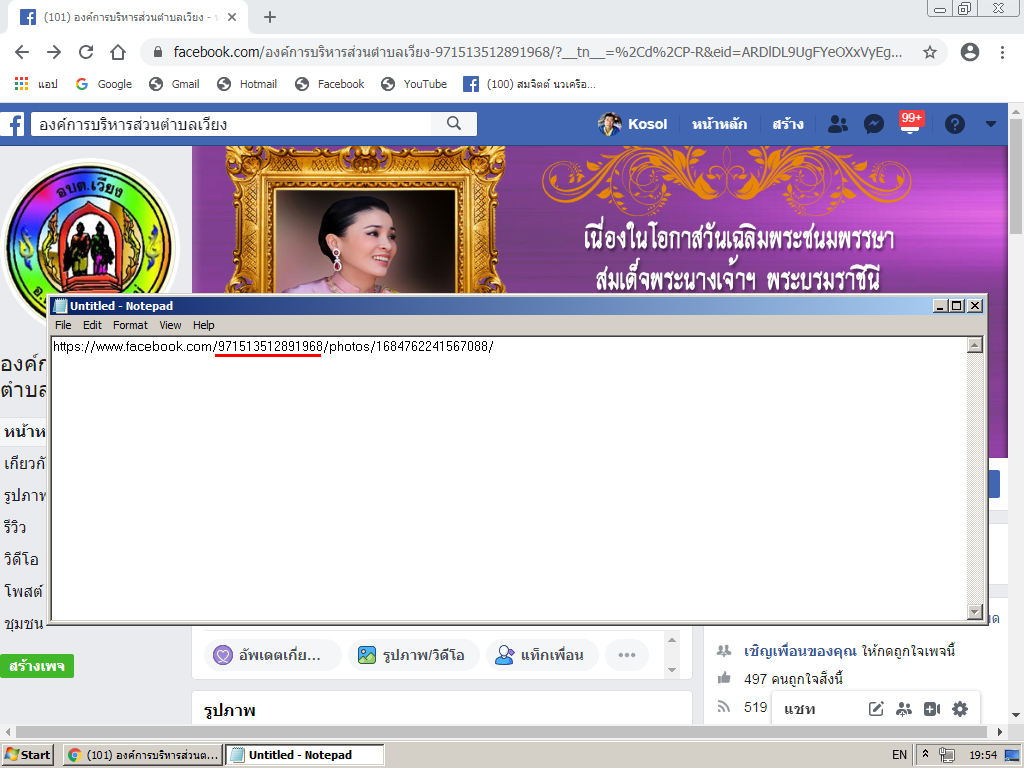This screenshot has width=1024, height=768.
Task: Open the Windows Start menu
Action: coord(27,755)
